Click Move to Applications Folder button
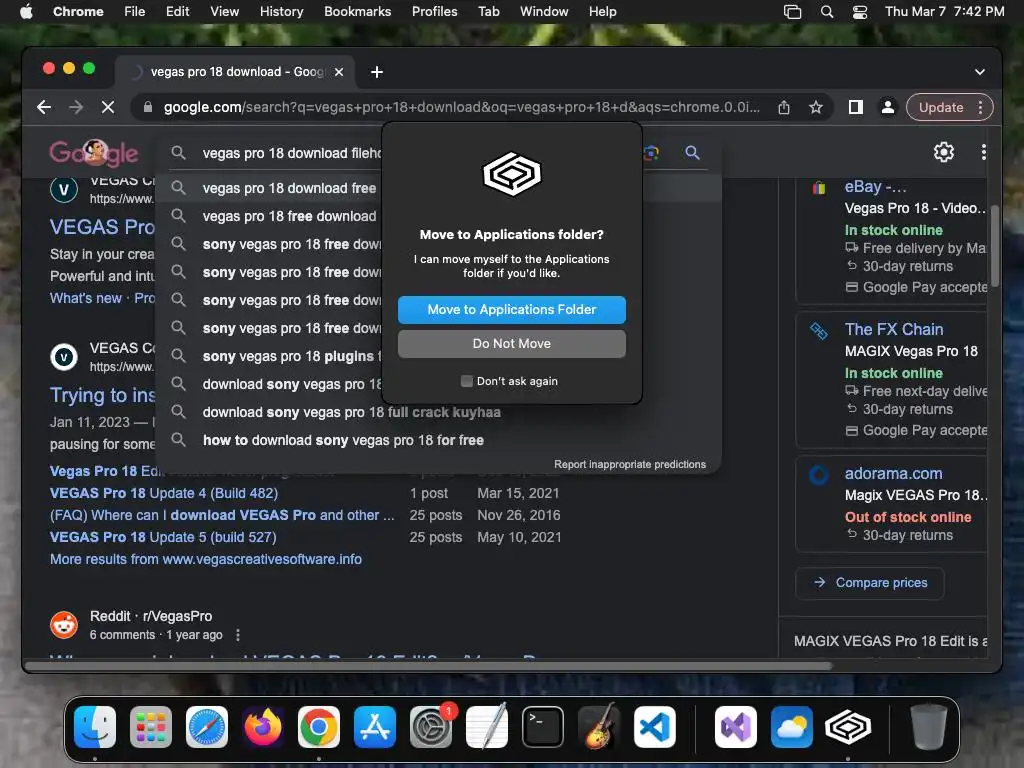1024x768 pixels. (511, 310)
